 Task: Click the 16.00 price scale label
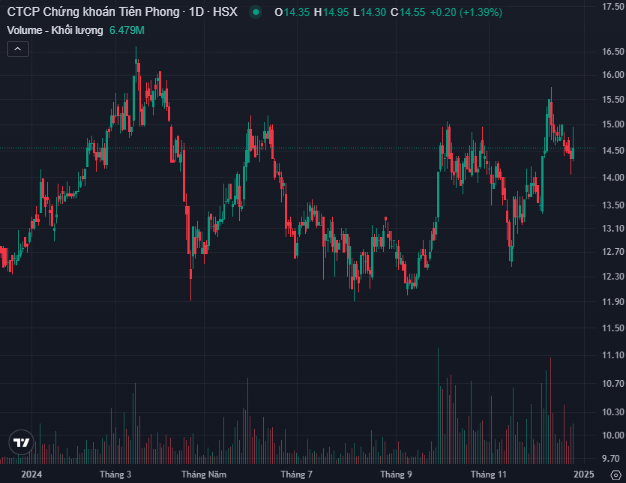[613, 75]
